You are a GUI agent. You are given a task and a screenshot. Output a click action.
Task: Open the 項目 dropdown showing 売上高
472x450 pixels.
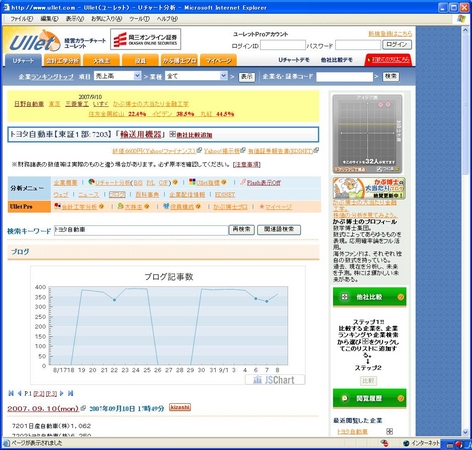tap(117, 76)
